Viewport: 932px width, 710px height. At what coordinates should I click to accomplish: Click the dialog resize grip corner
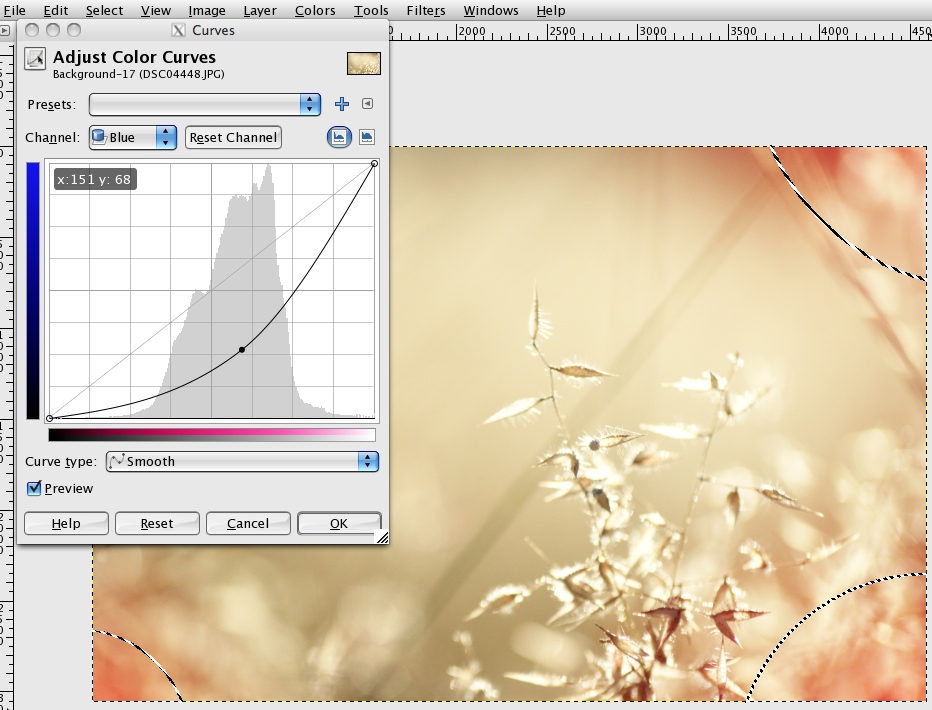coord(382,537)
